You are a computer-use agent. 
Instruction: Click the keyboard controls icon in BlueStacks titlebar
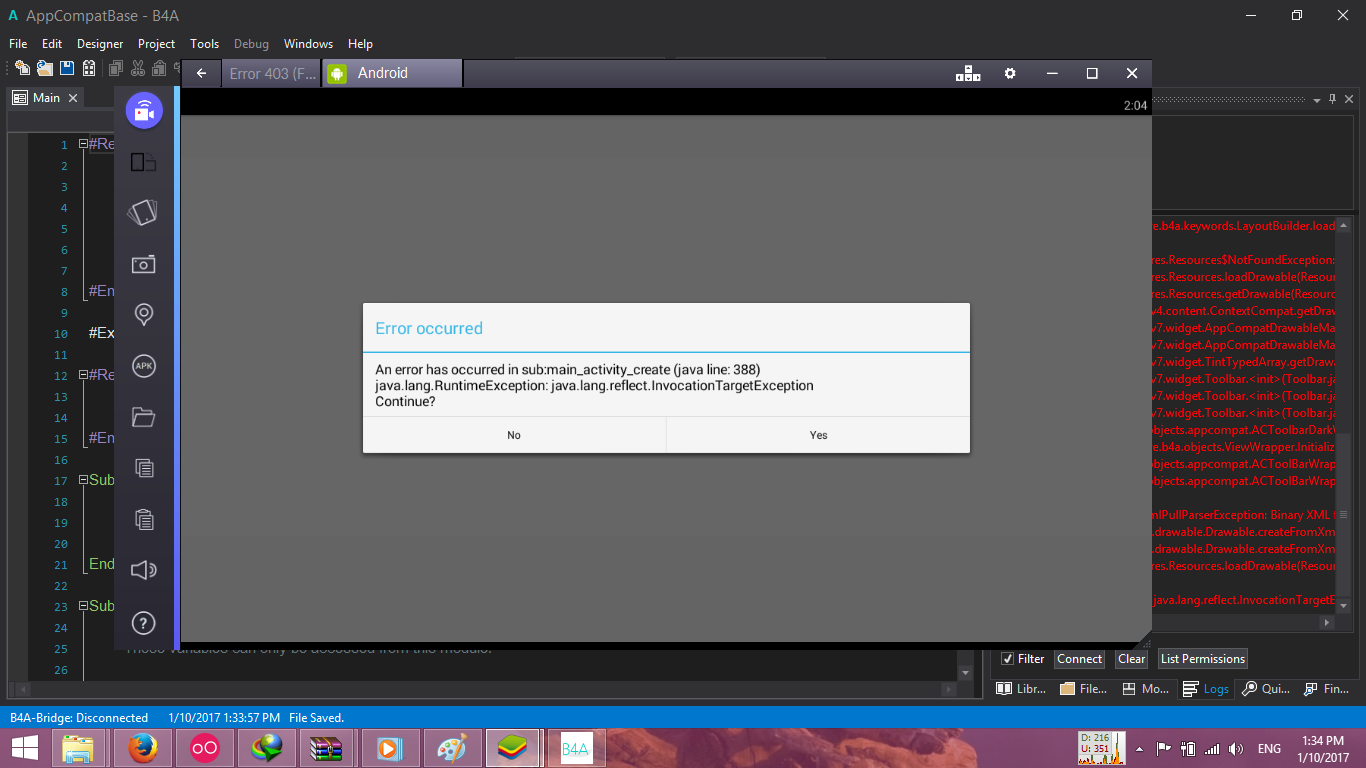click(967, 73)
